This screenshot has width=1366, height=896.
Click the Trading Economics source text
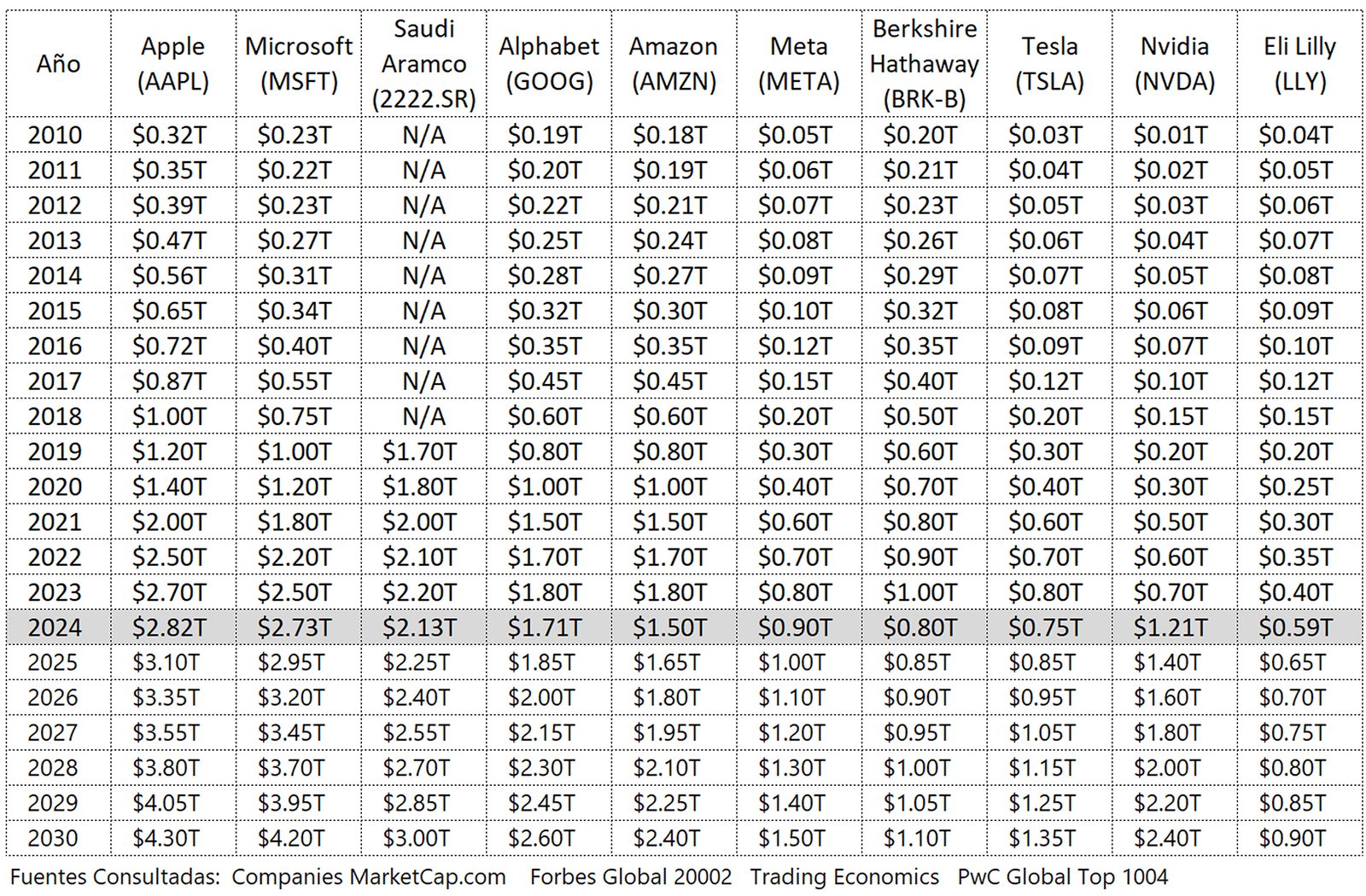[x=844, y=877]
